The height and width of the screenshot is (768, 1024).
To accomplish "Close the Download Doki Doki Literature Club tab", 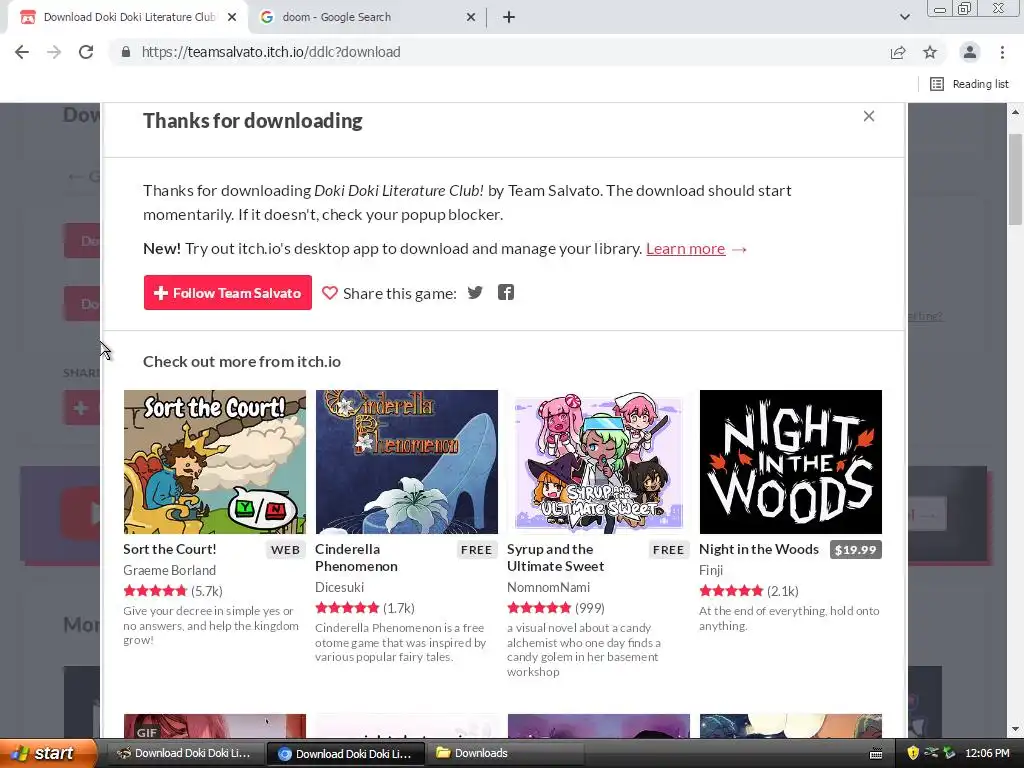I will tap(232, 17).
